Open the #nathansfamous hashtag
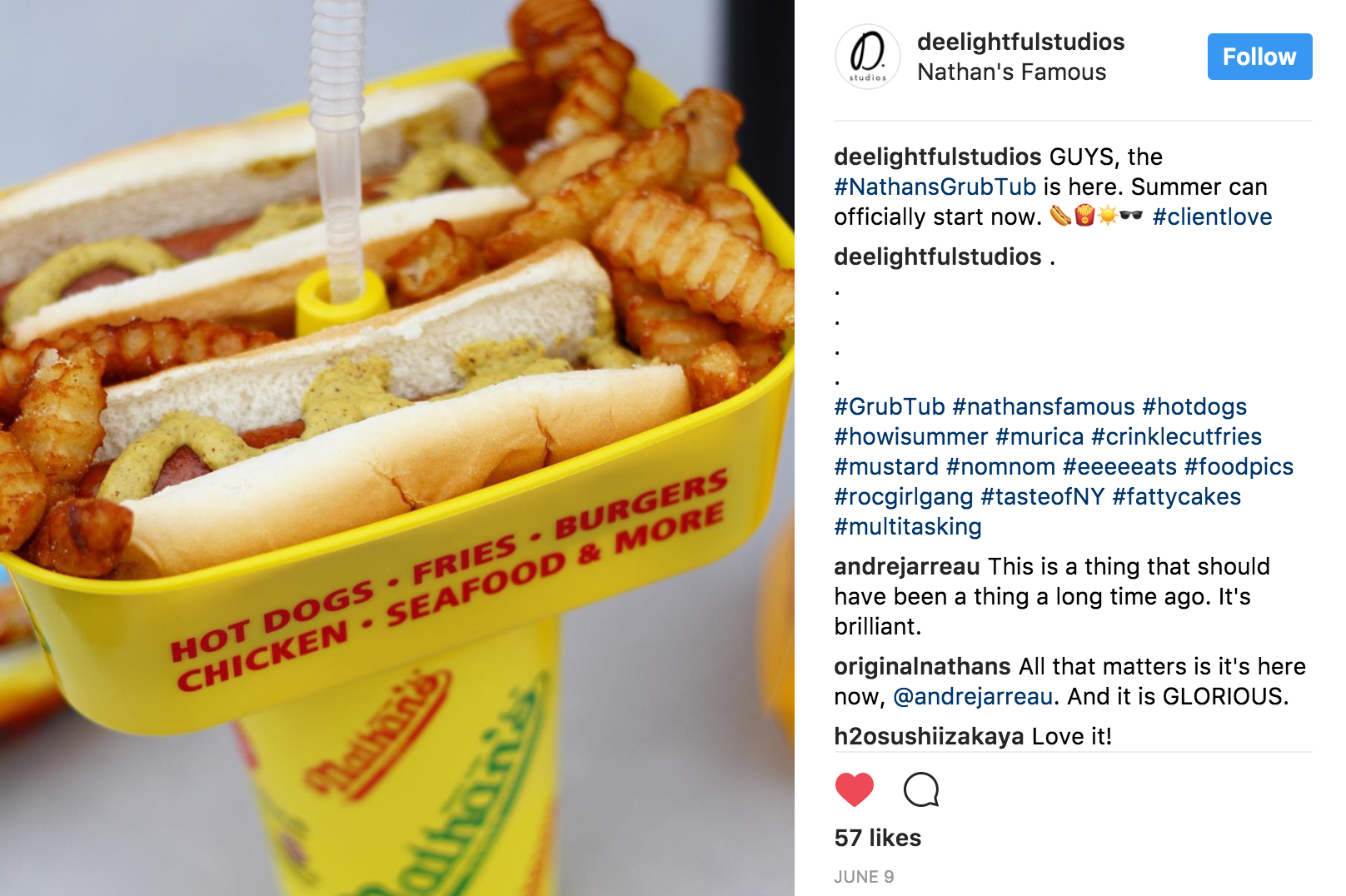The image size is (1346, 896). coord(1044,406)
